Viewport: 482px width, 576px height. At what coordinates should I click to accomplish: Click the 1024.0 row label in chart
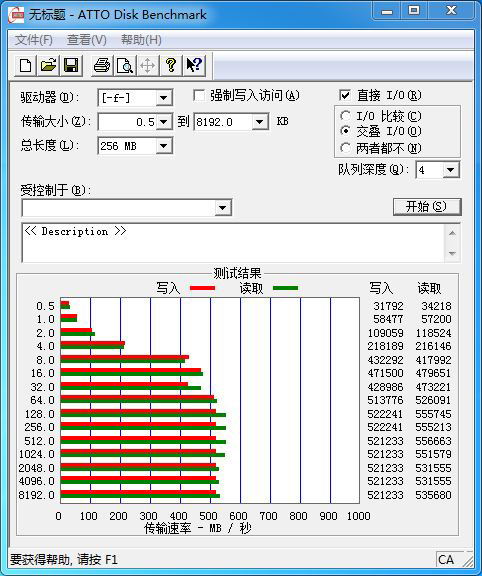tap(37, 454)
